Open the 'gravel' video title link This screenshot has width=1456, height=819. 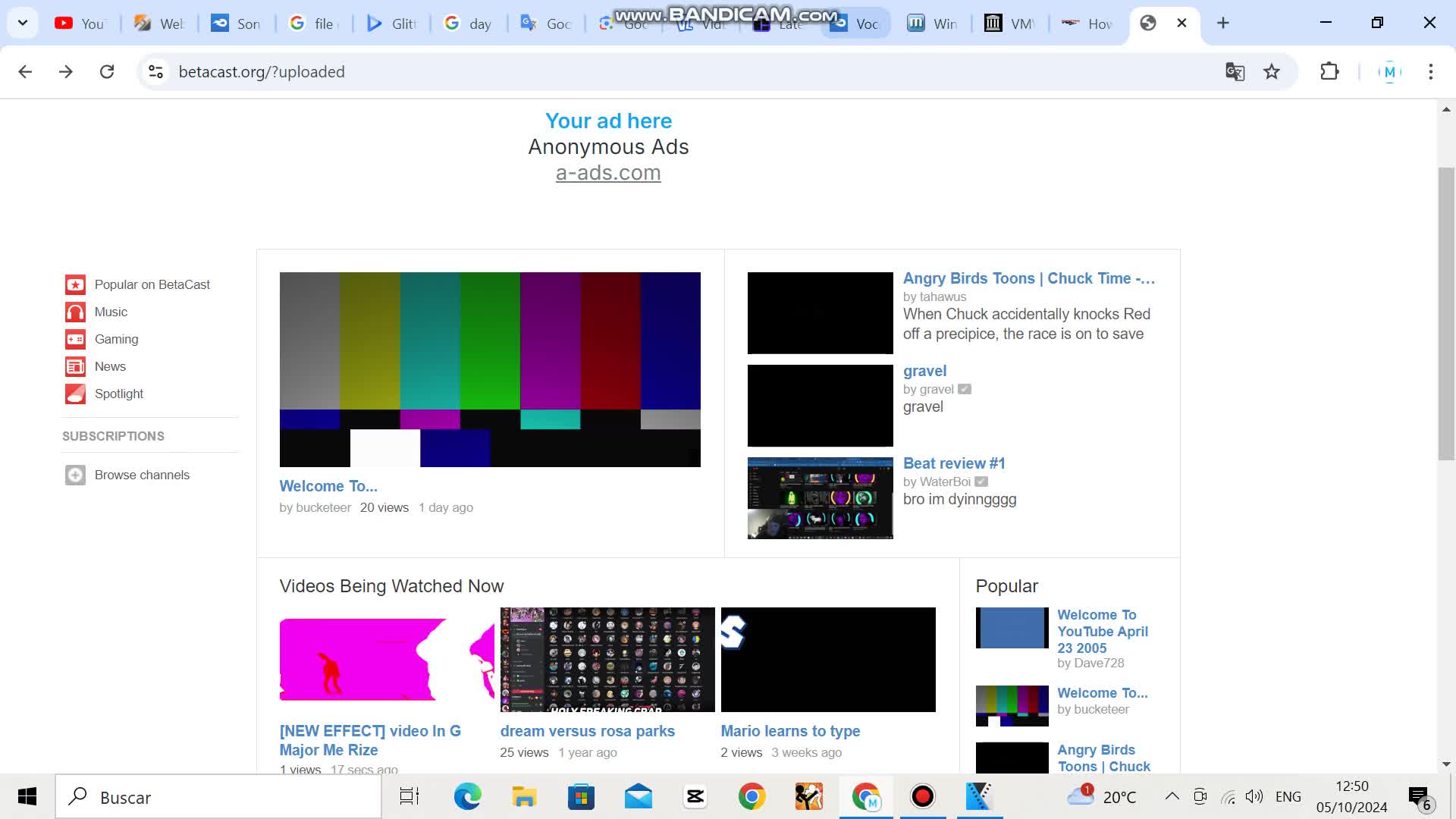[924, 371]
